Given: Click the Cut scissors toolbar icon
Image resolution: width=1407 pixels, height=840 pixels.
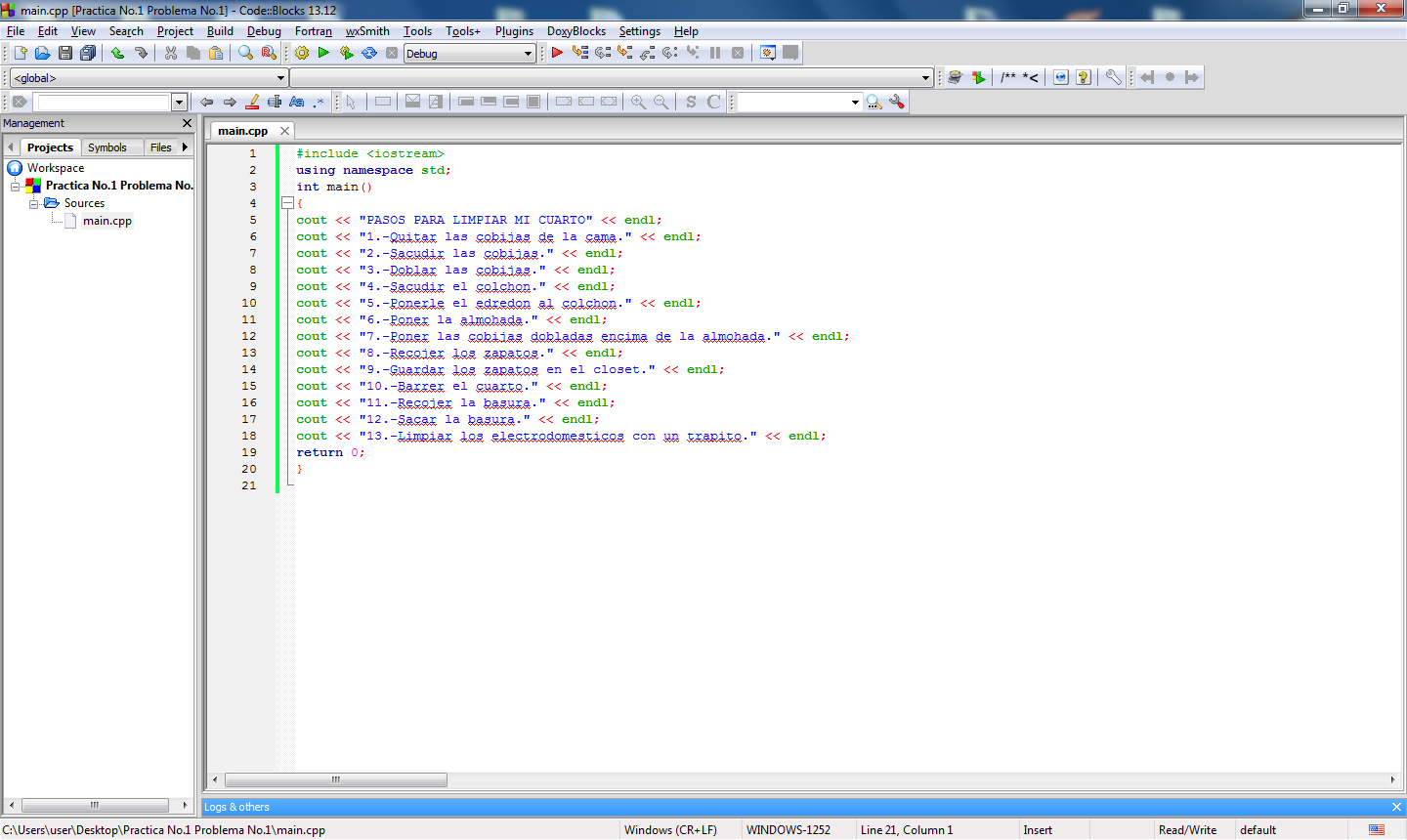Looking at the screenshot, I should point(169,53).
